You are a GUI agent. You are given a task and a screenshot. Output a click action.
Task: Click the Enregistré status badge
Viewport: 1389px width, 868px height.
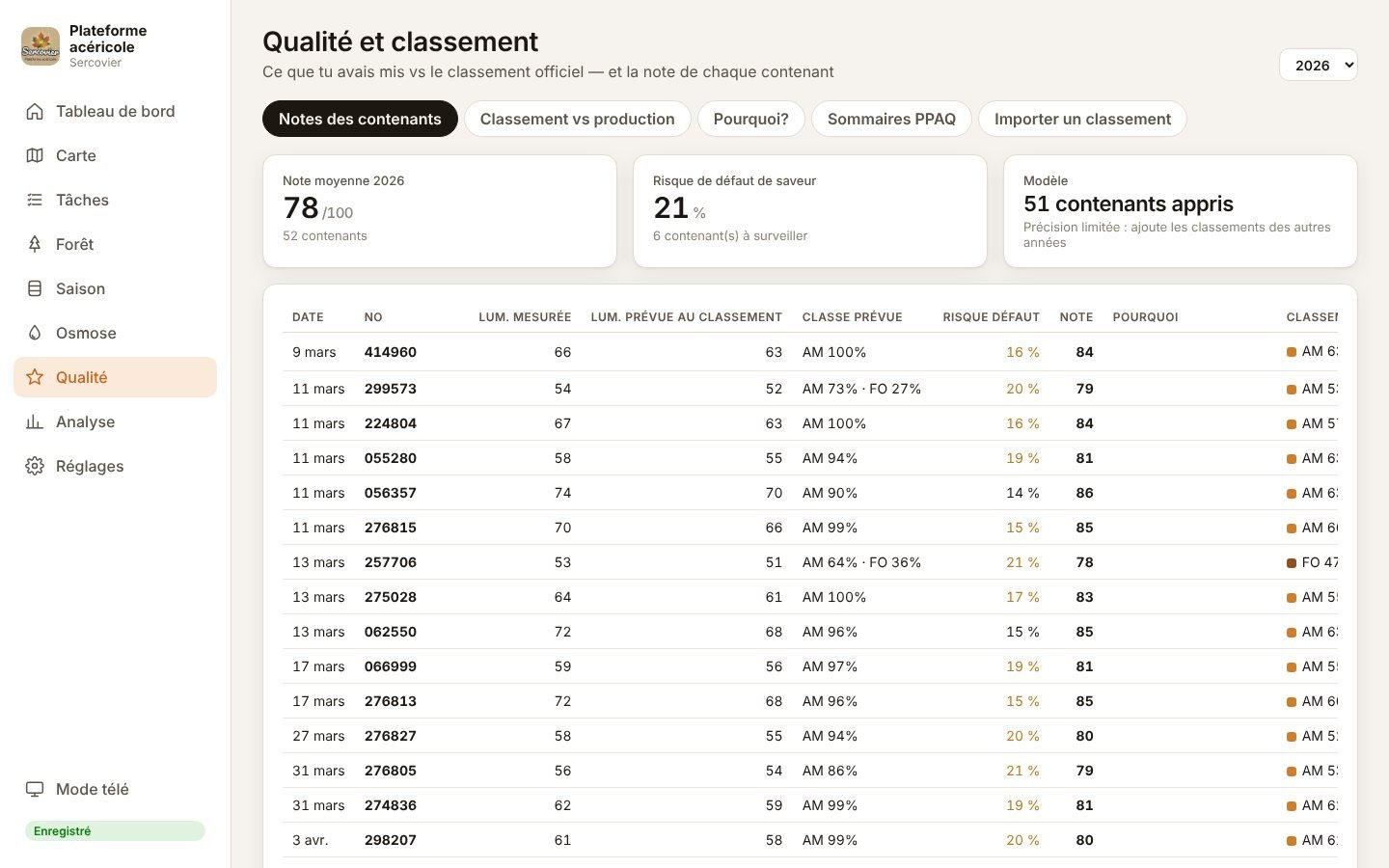pyautogui.click(x=115, y=830)
